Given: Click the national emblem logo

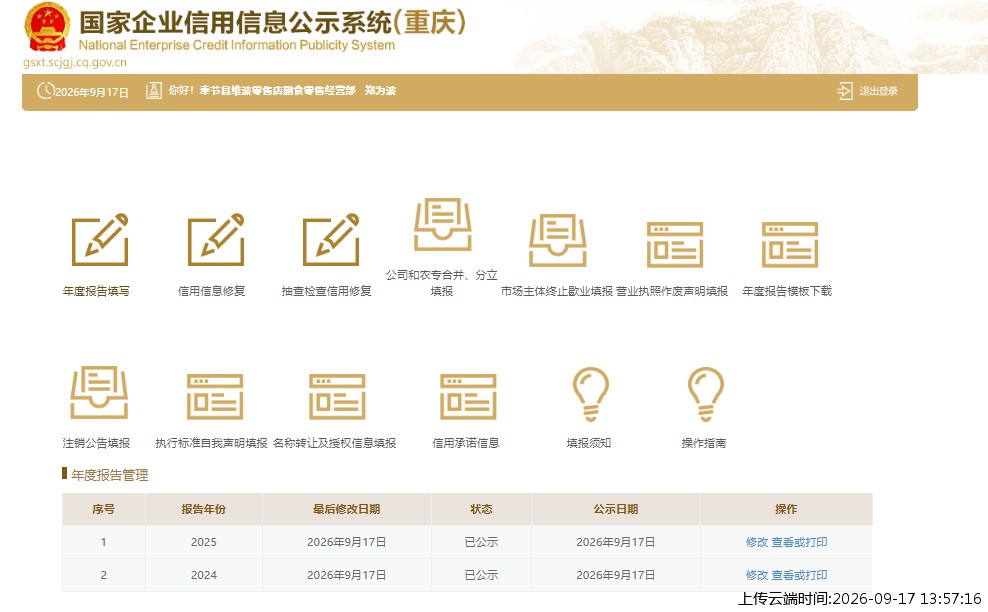Looking at the screenshot, I should pos(47,27).
